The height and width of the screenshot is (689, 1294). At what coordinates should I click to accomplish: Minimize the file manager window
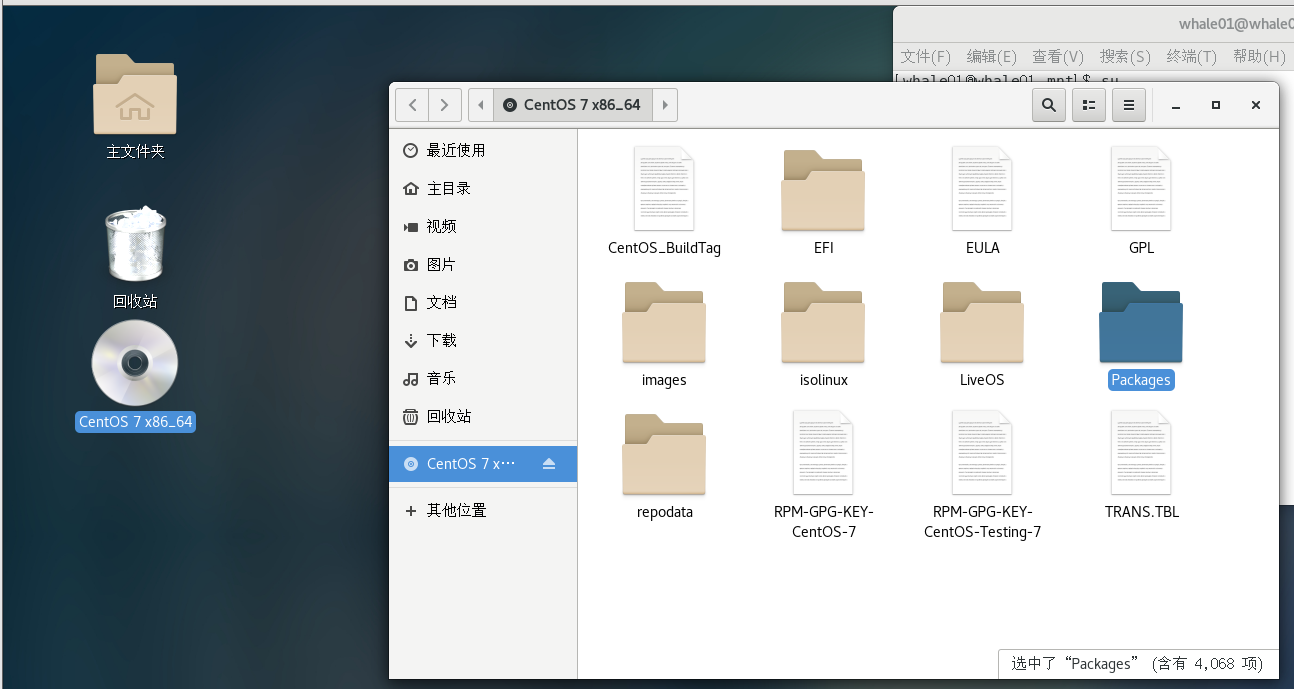coord(1177,105)
